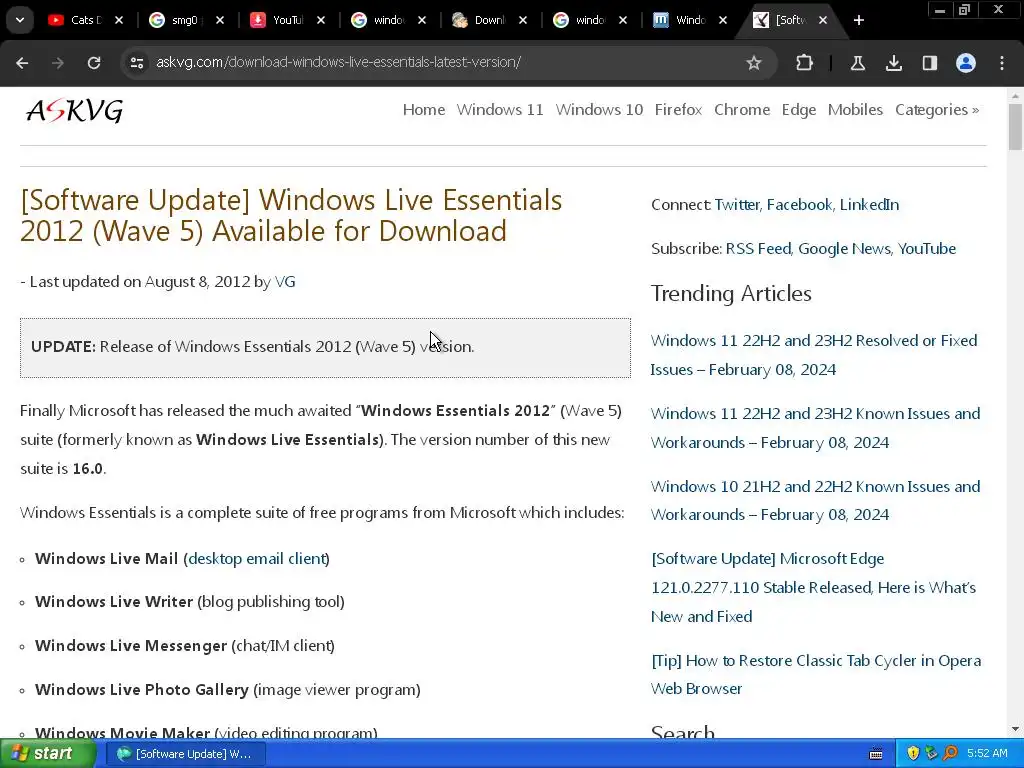Open Windows 11 Resolved or Fixed Issues article
Screen dimensions: 1024x768
(x=814, y=355)
